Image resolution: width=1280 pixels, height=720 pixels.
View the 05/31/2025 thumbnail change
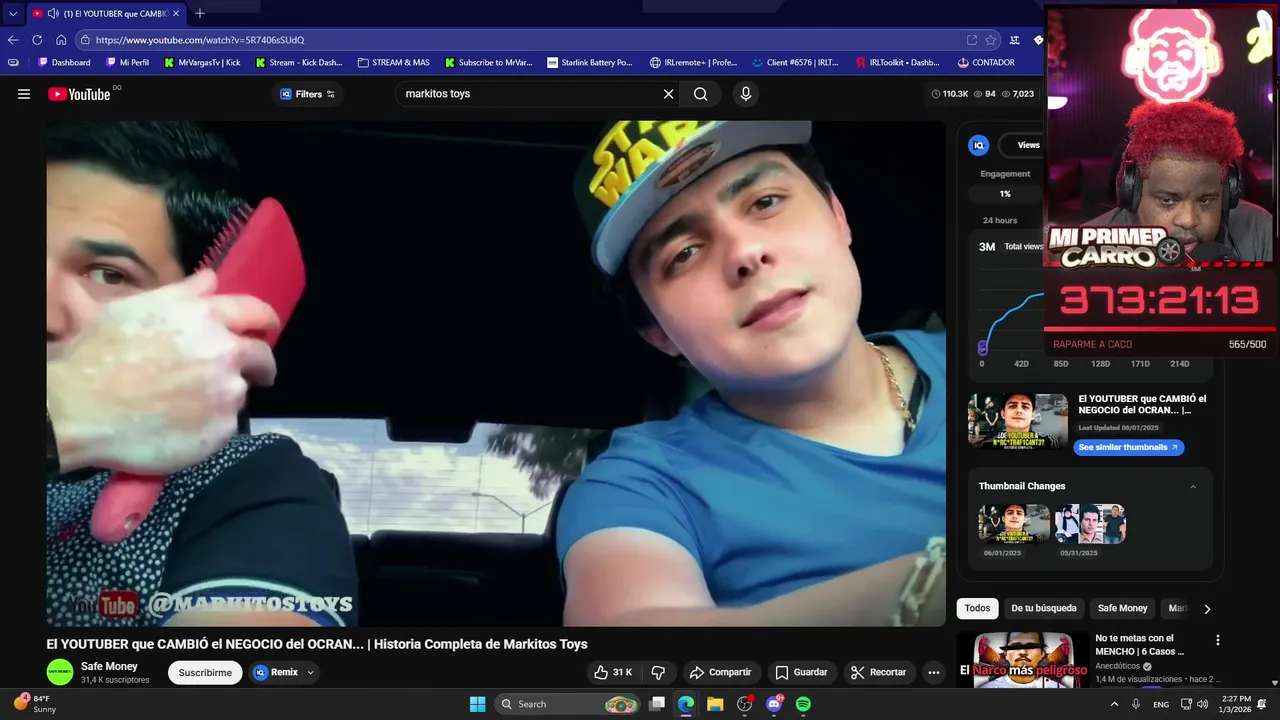(1090, 524)
